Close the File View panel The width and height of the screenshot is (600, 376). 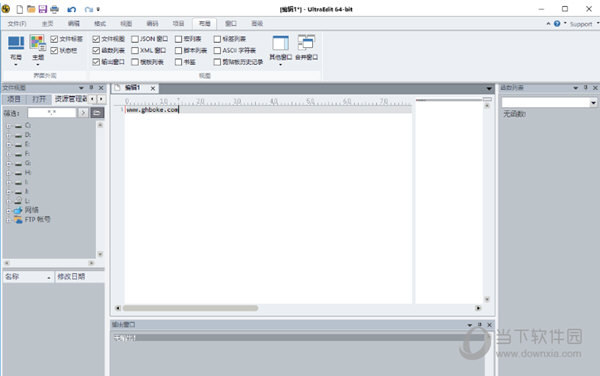[x=101, y=88]
